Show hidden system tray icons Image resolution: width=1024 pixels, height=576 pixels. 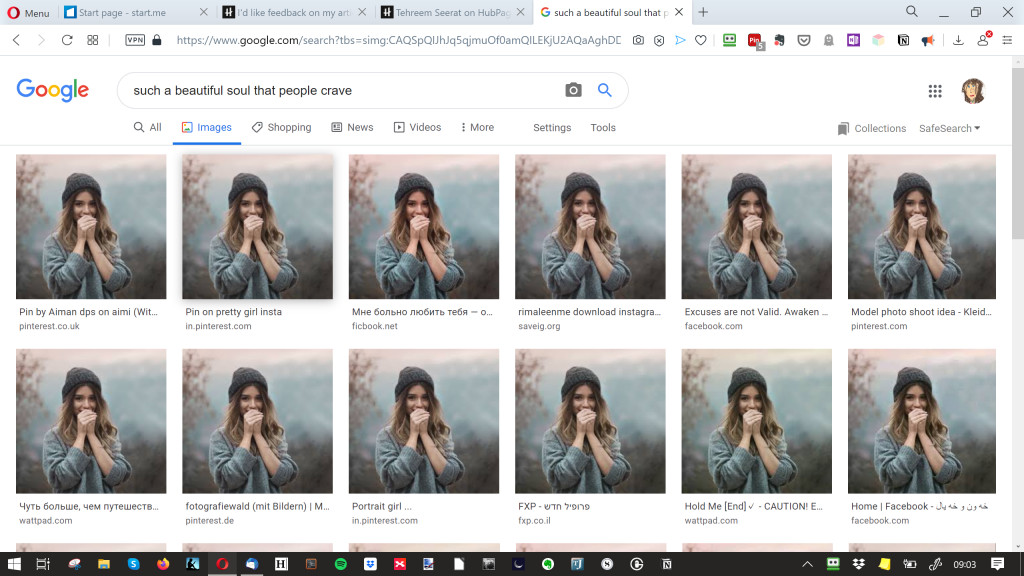pos(808,564)
